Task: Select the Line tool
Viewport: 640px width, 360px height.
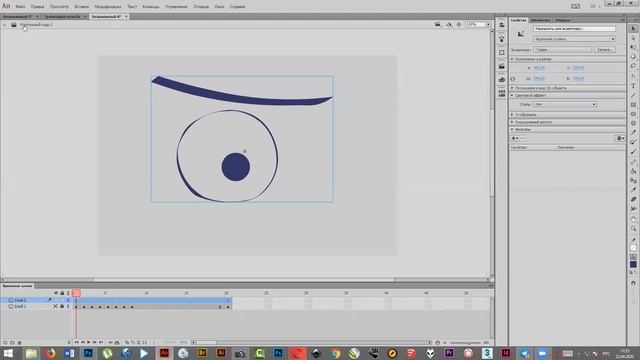Action: (x=633, y=95)
